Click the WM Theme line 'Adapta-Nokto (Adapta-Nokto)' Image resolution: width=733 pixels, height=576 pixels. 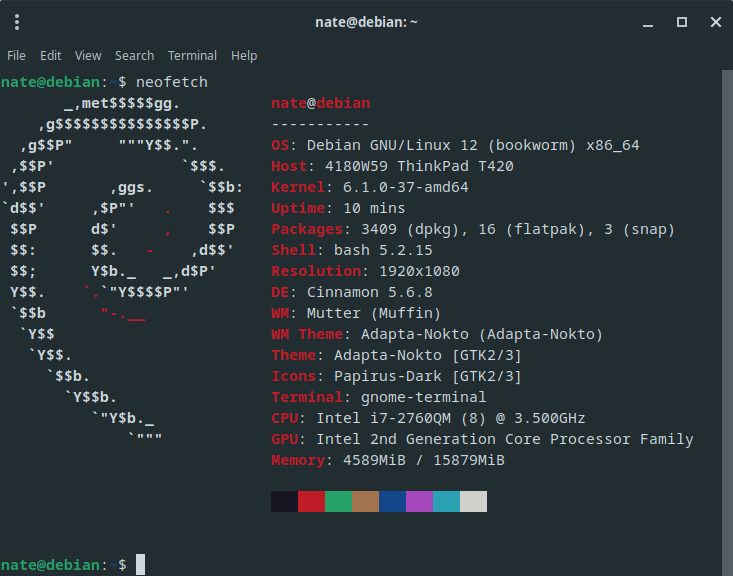point(482,334)
